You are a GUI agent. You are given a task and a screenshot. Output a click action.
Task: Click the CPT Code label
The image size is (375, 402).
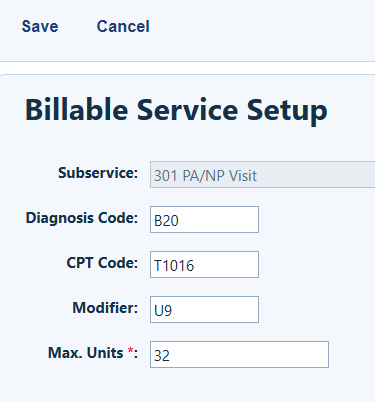pyautogui.click(x=102, y=263)
